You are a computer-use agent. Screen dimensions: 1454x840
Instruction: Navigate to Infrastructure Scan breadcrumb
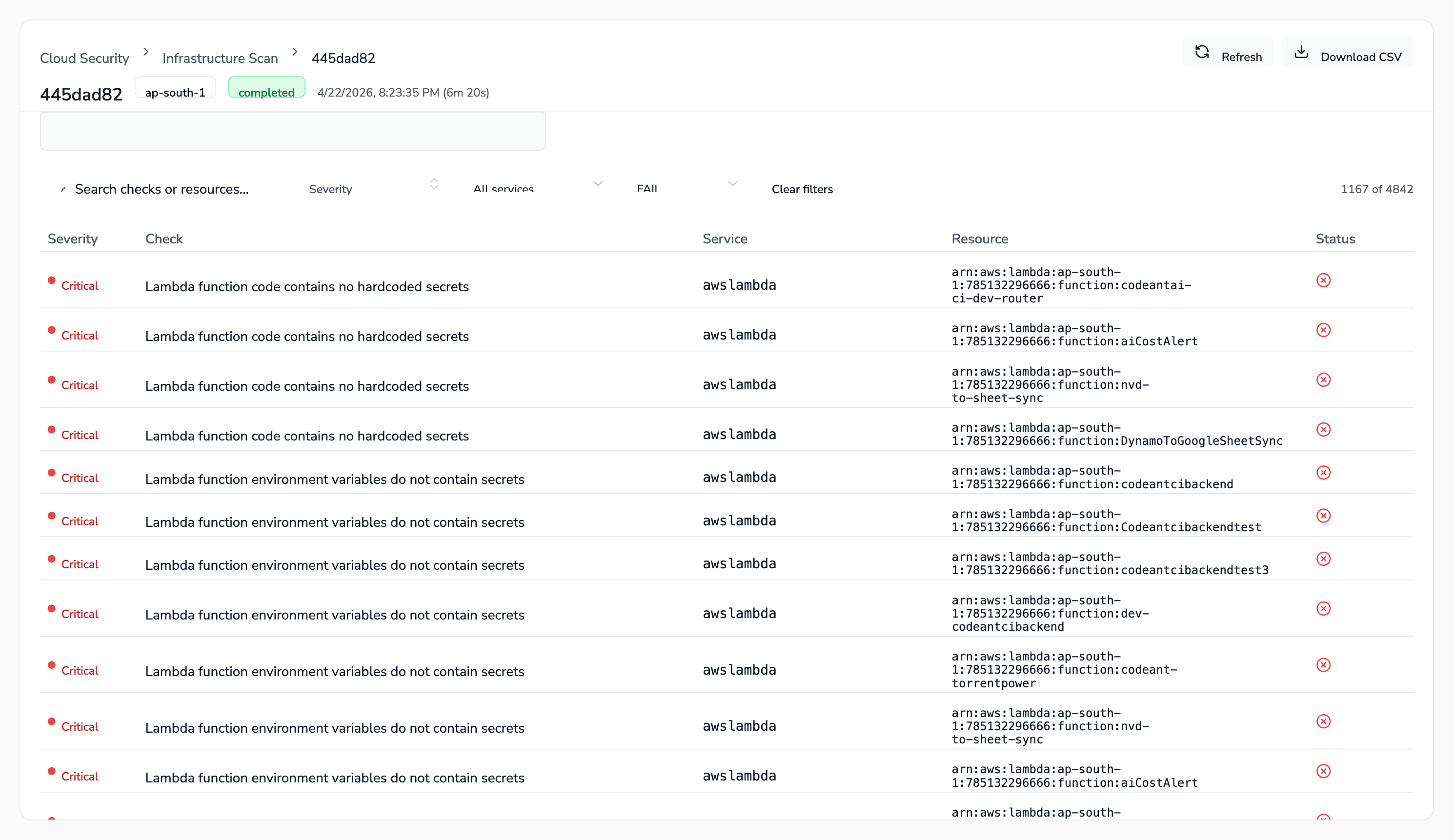point(220,58)
